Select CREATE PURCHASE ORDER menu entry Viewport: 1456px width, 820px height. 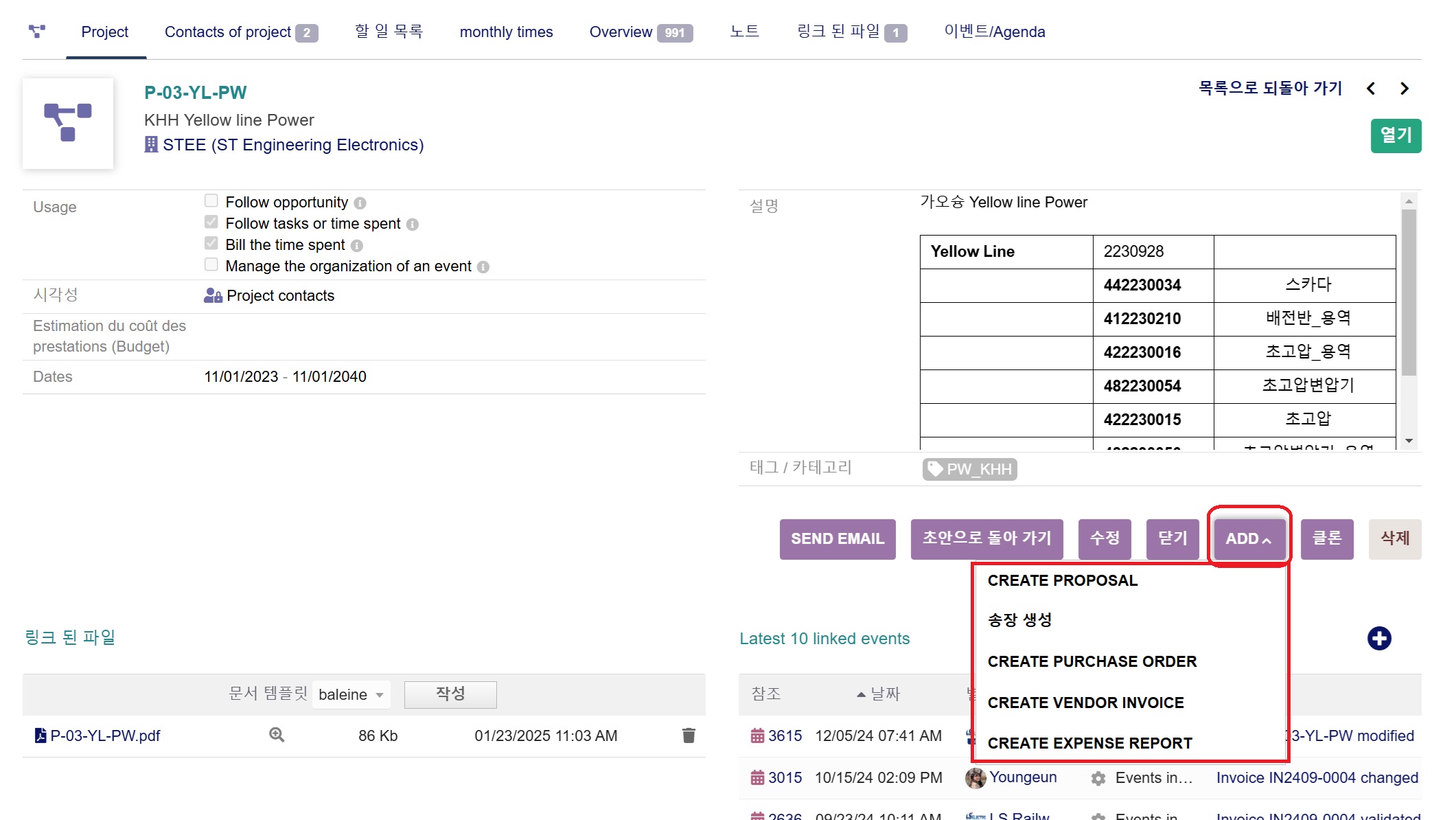pyautogui.click(x=1091, y=661)
